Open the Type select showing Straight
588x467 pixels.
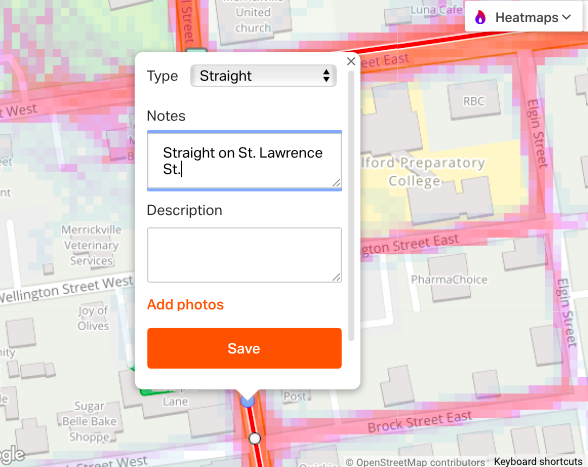click(263, 76)
